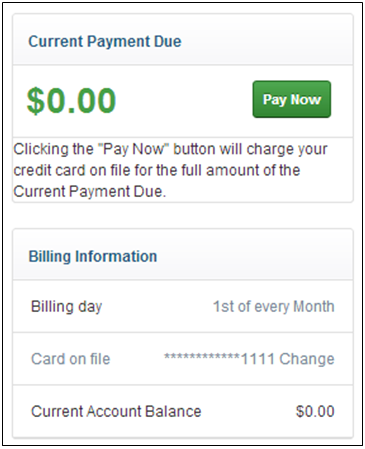The width and height of the screenshot is (365, 449).
Task: Click the large green $0.00 amount
Action: click(71, 100)
